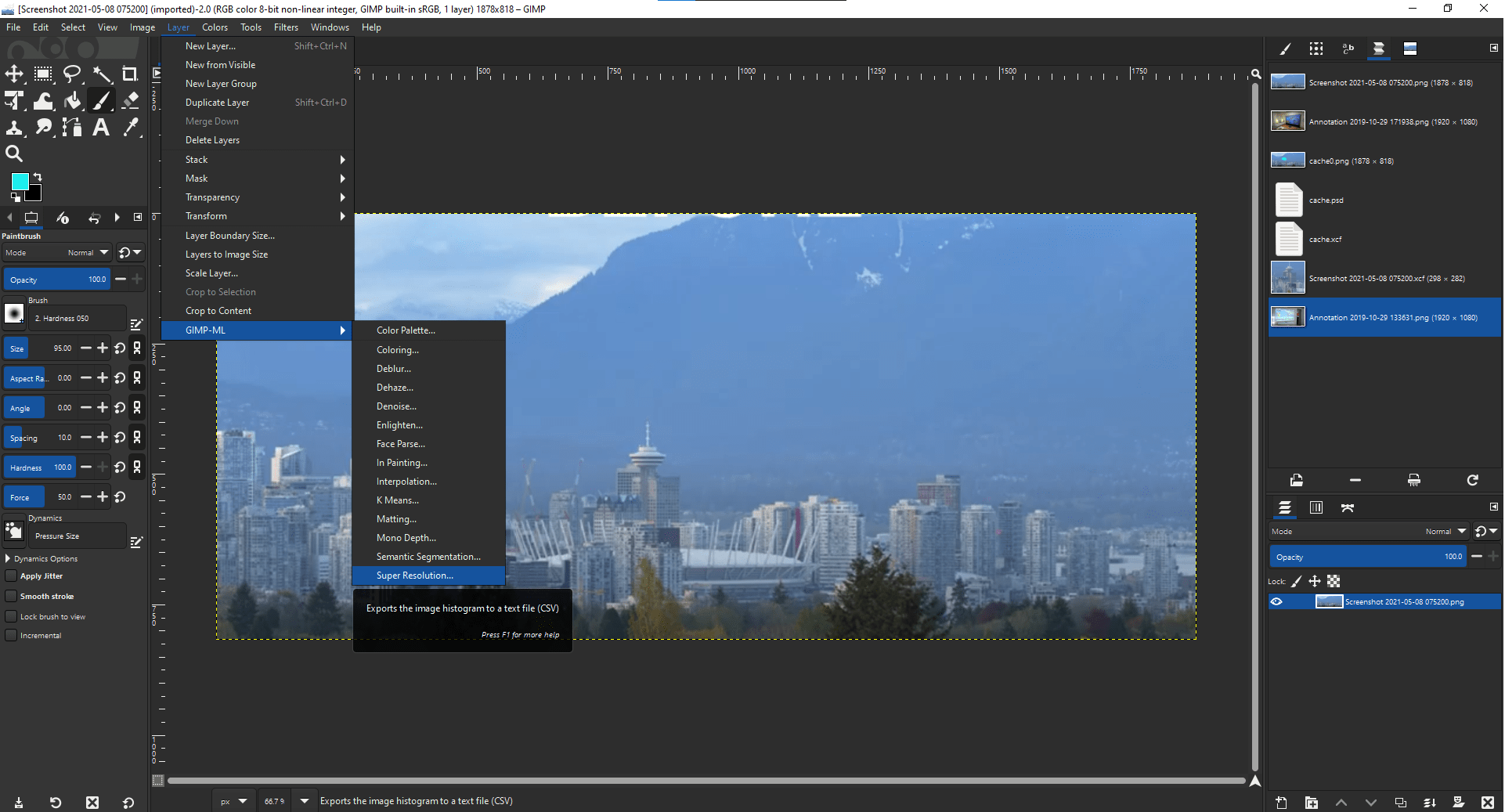Adjust the layer Opacity slider
This screenshot has width=1505, height=812.
click(1368, 557)
